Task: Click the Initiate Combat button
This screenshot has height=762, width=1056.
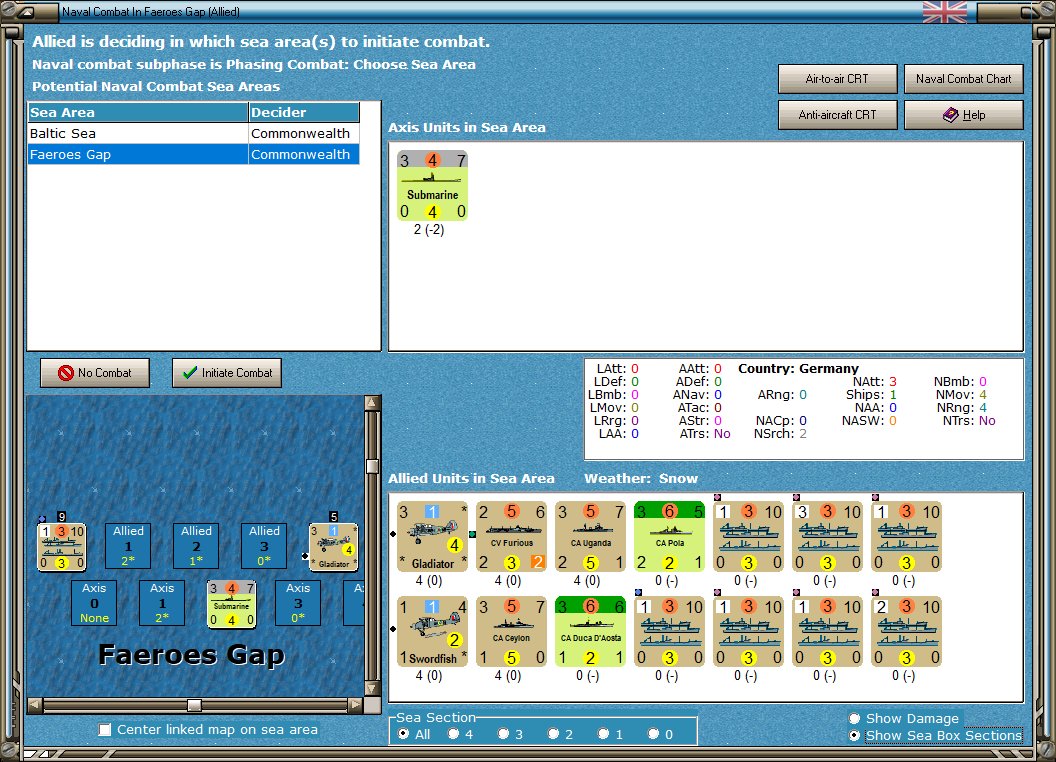Action: [227, 373]
